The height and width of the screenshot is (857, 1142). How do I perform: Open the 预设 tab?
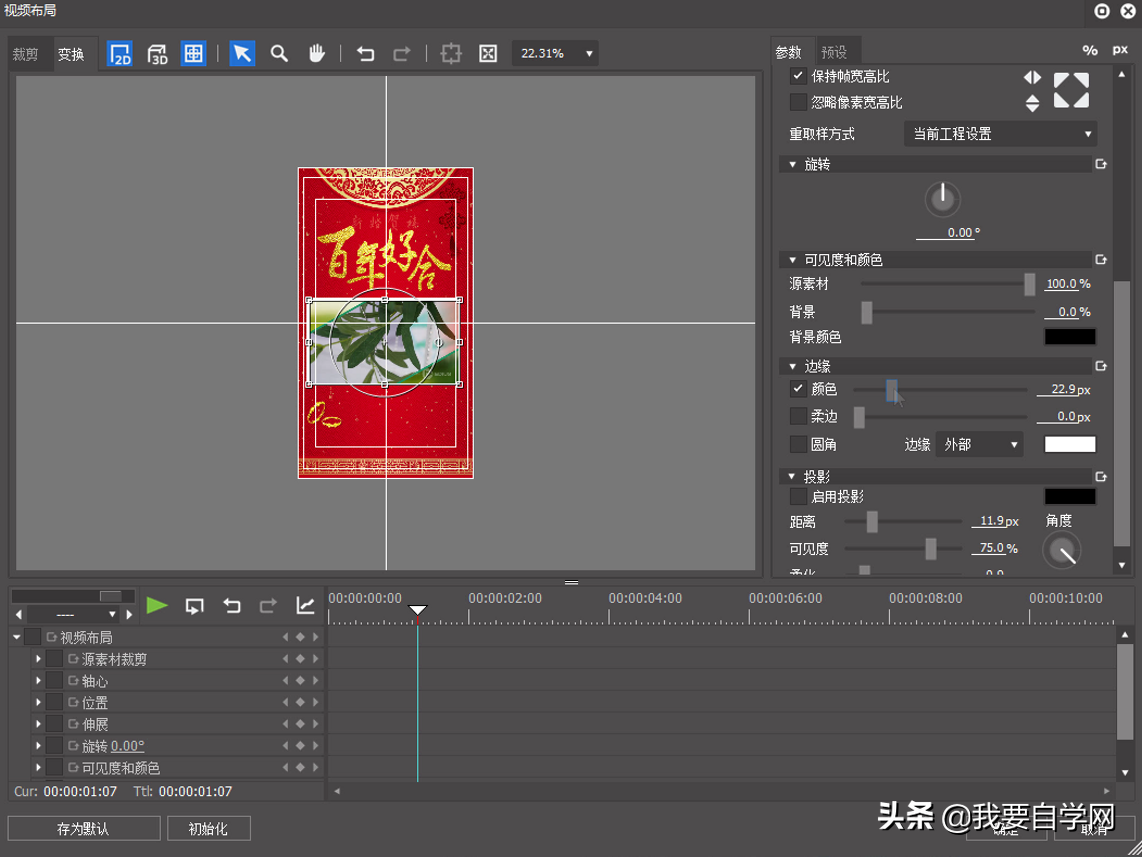[835, 52]
